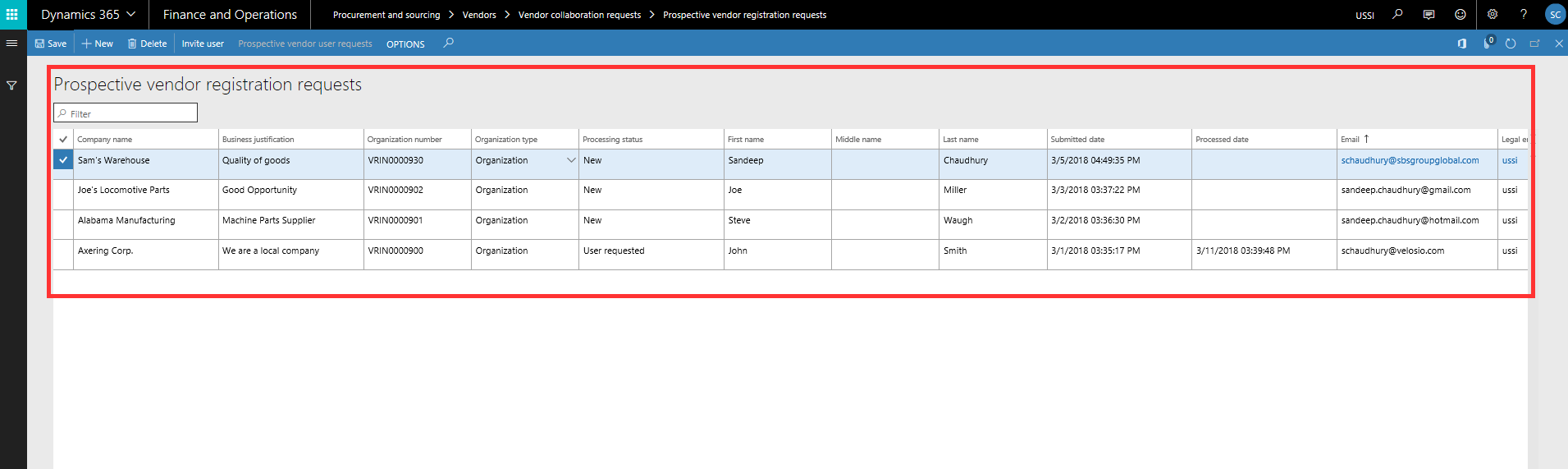The height and width of the screenshot is (469, 1568).
Task: Click the action bar search magnifier
Action: click(x=448, y=44)
